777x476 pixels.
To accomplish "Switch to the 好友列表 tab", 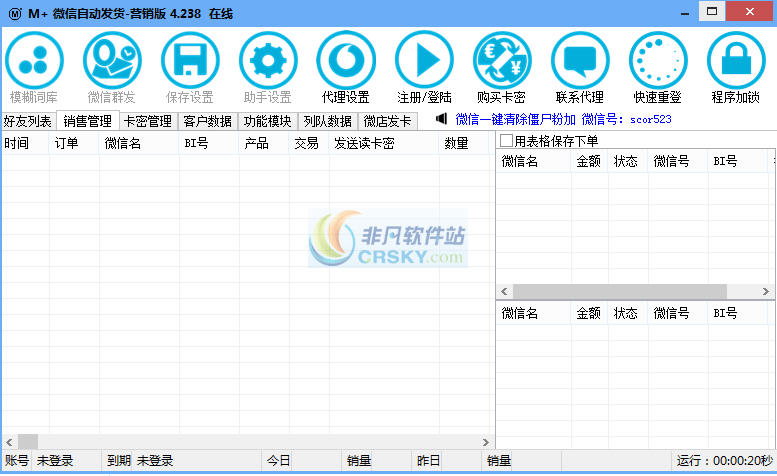I will (x=28, y=121).
